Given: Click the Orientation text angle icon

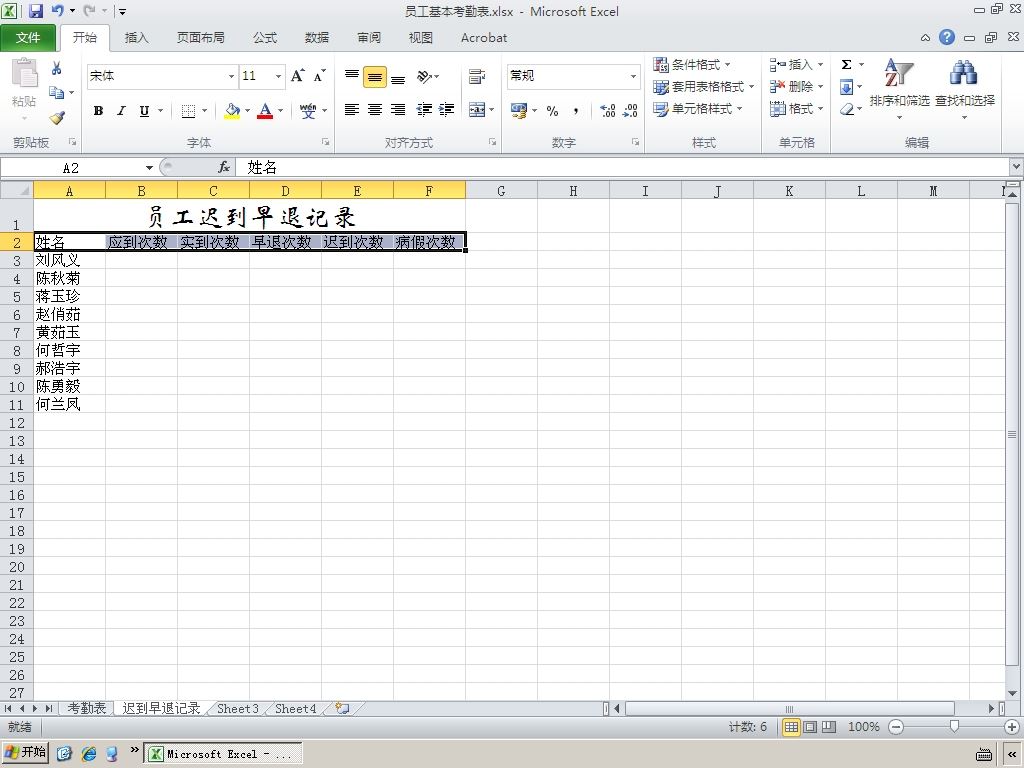Looking at the screenshot, I should tap(424, 76).
